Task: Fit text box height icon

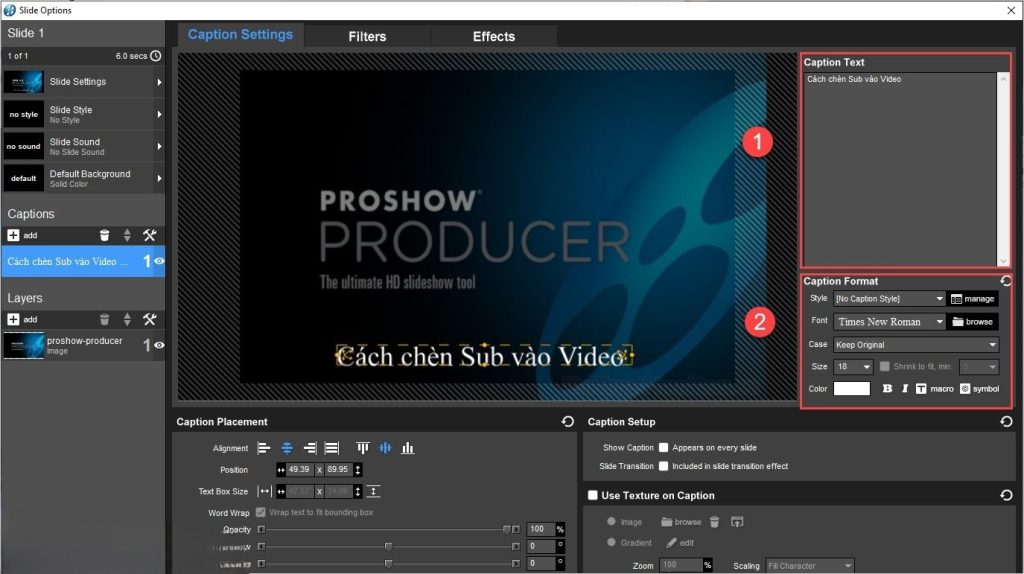Action: (x=374, y=491)
